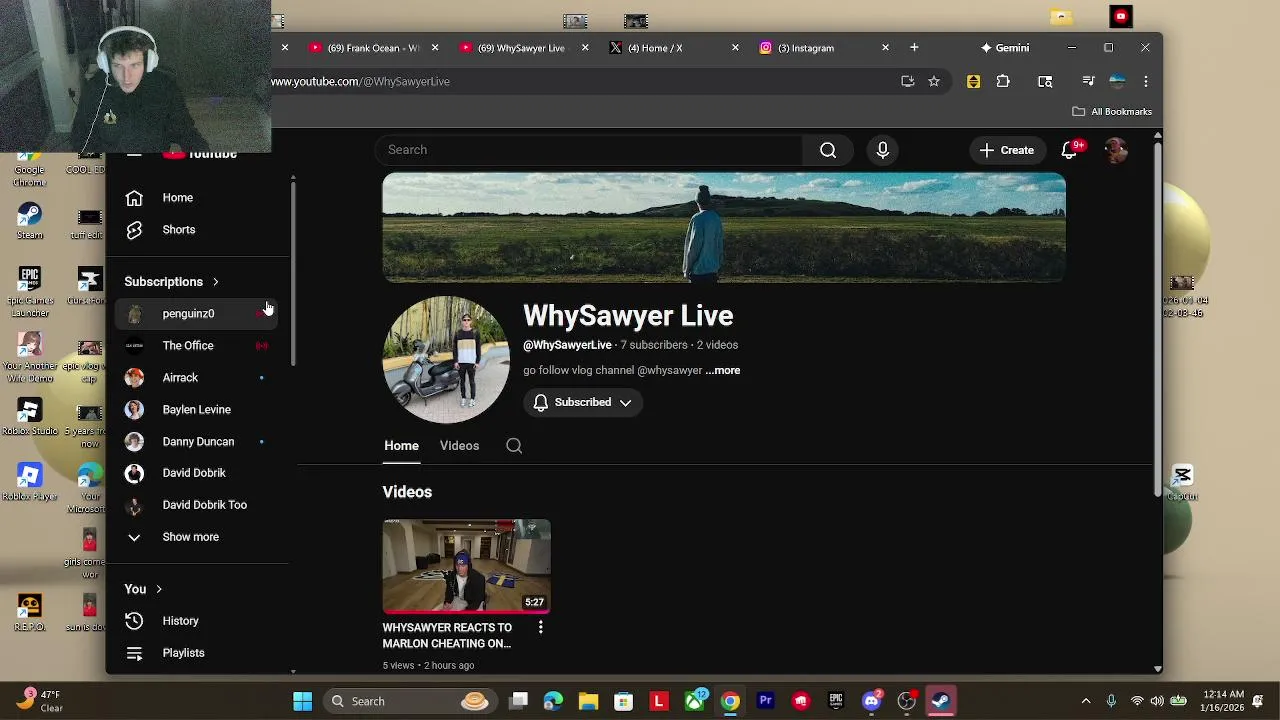Screen dimensions: 1280x720
Task: Play the 5:27 video thumbnail
Action: [x=466, y=566]
